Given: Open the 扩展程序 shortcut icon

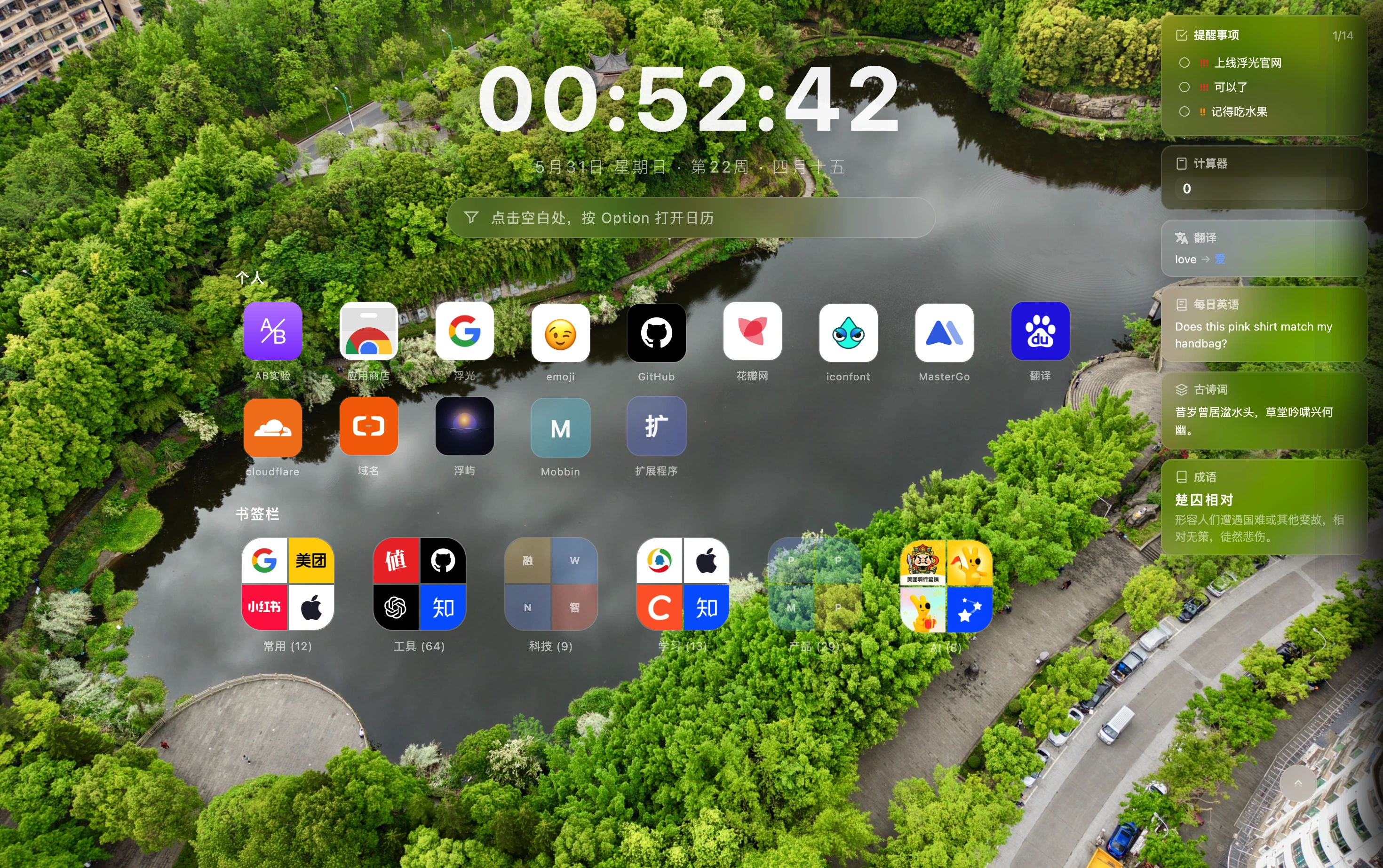Looking at the screenshot, I should coord(657,426).
